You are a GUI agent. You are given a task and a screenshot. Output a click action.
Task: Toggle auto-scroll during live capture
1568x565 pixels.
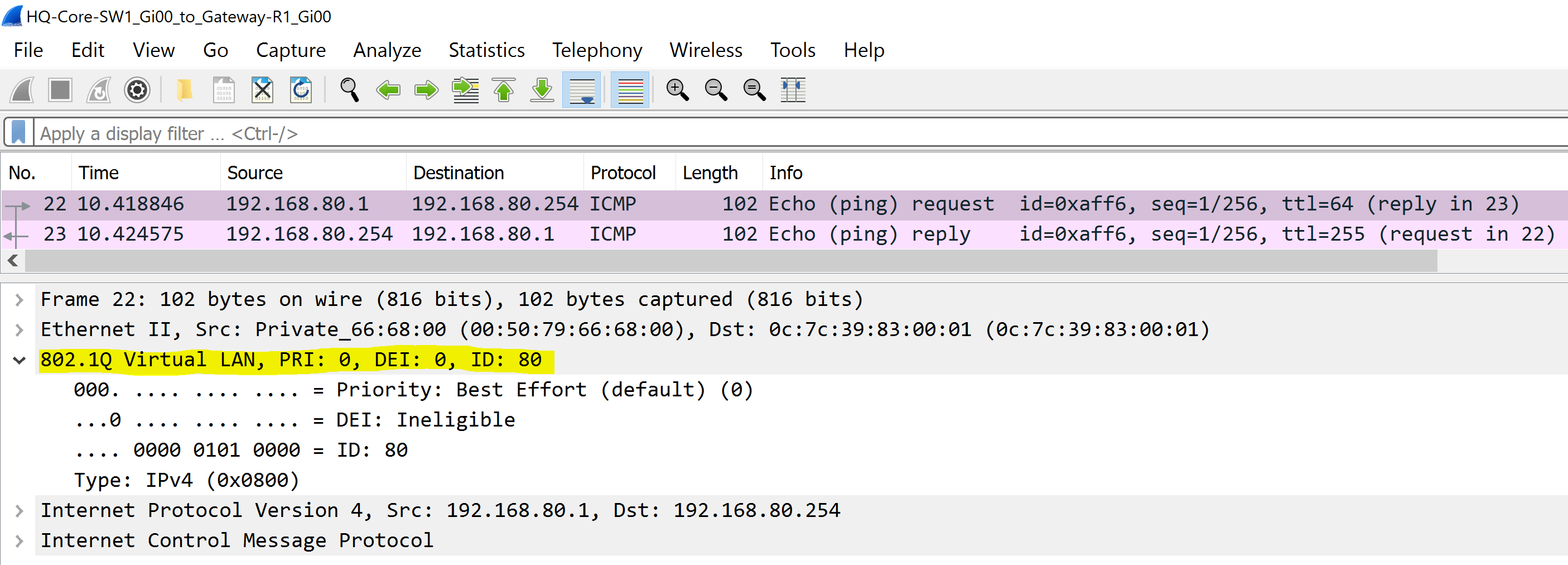click(581, 90)
